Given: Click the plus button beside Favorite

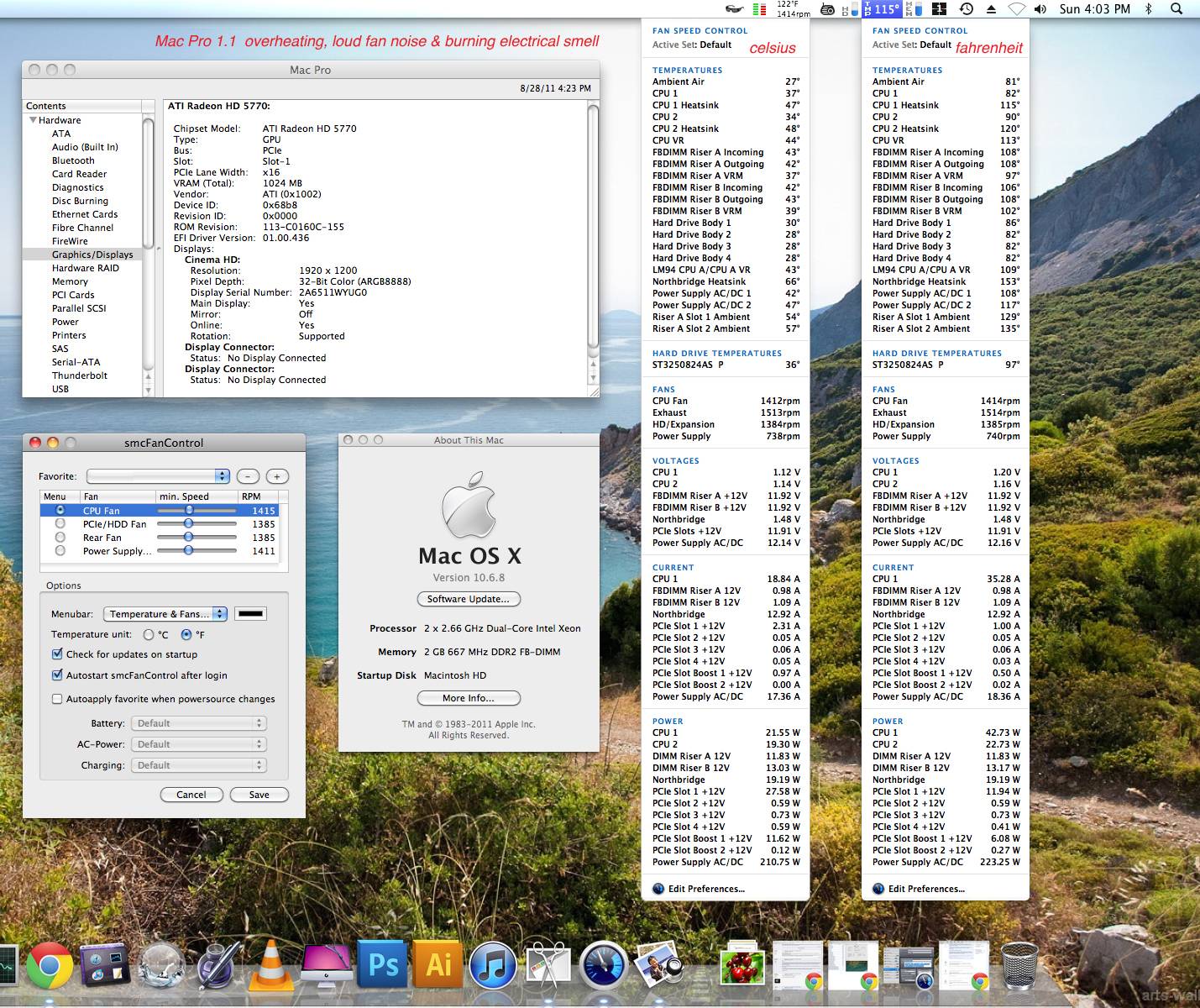Looking at the screenshot, I should [277, 476].
